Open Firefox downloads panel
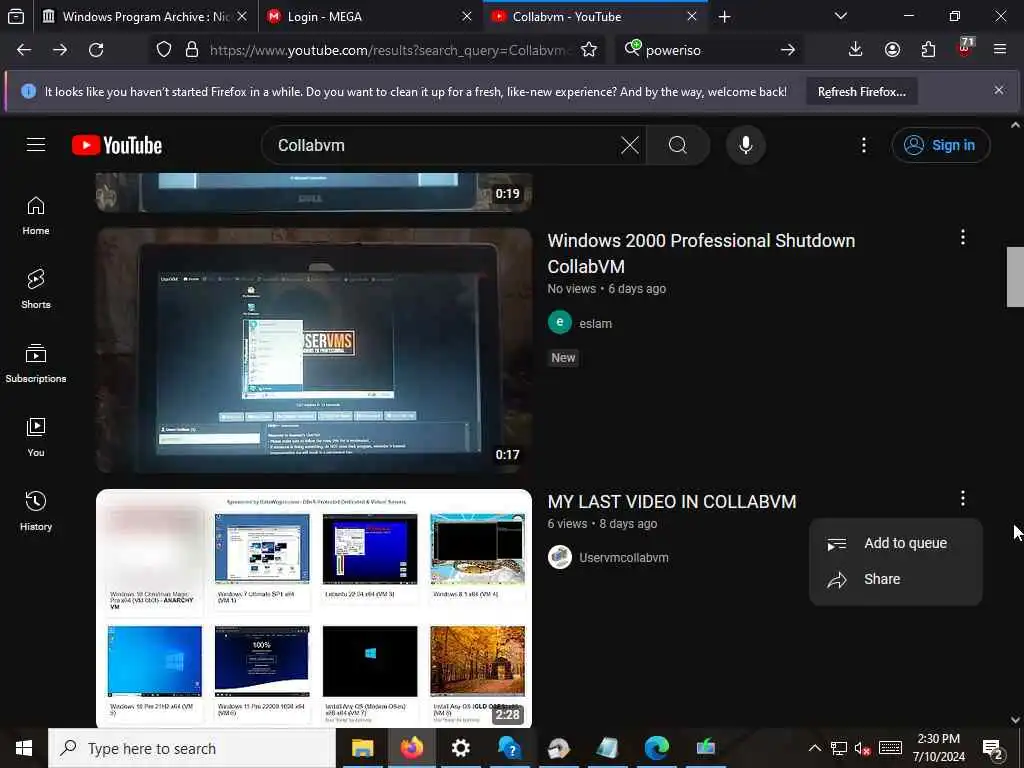The height and width of the screenshot is (768, 1024). 855,50
